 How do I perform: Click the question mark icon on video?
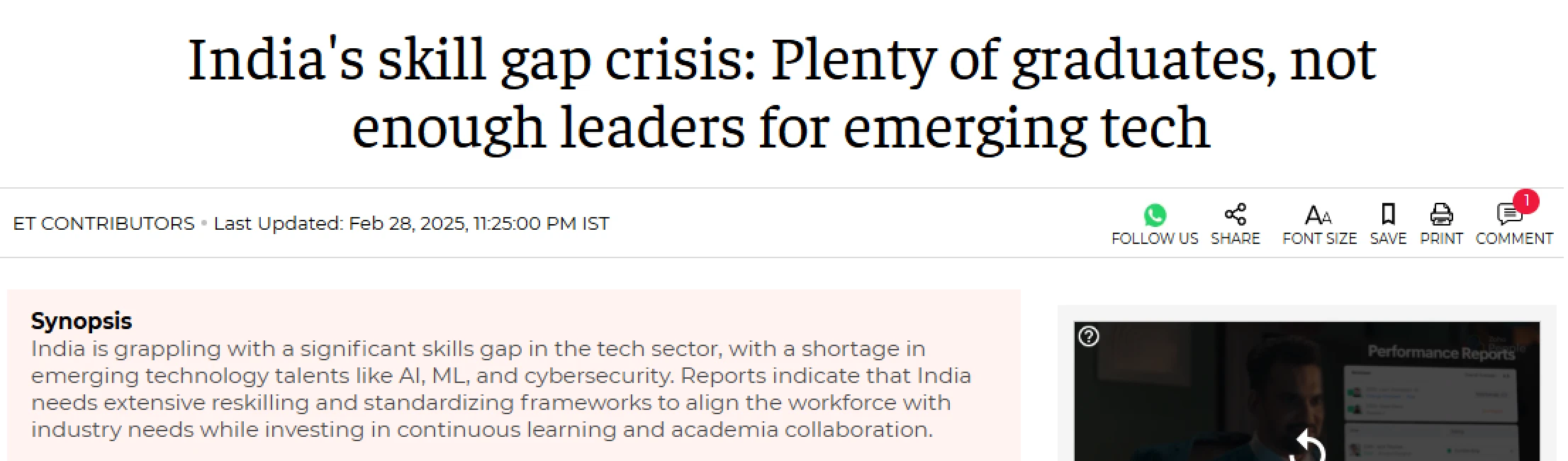click(1089, 336)
